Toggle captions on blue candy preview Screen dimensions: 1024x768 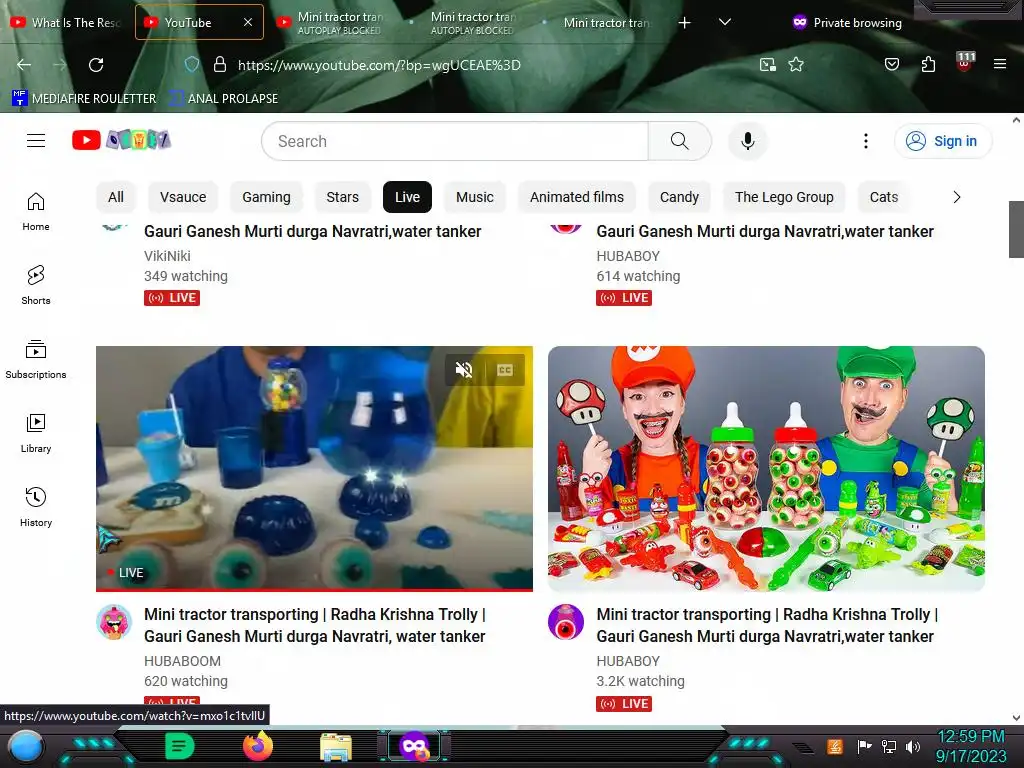click(505, 370)
